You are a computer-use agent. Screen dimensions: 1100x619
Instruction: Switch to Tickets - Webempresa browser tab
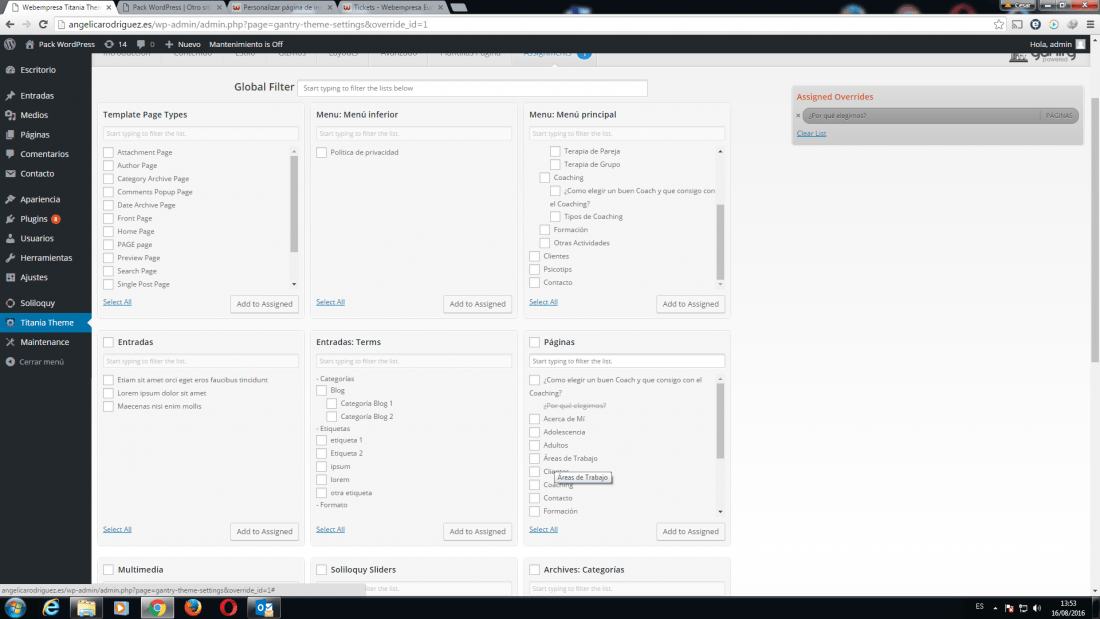(x=391, y=7)
